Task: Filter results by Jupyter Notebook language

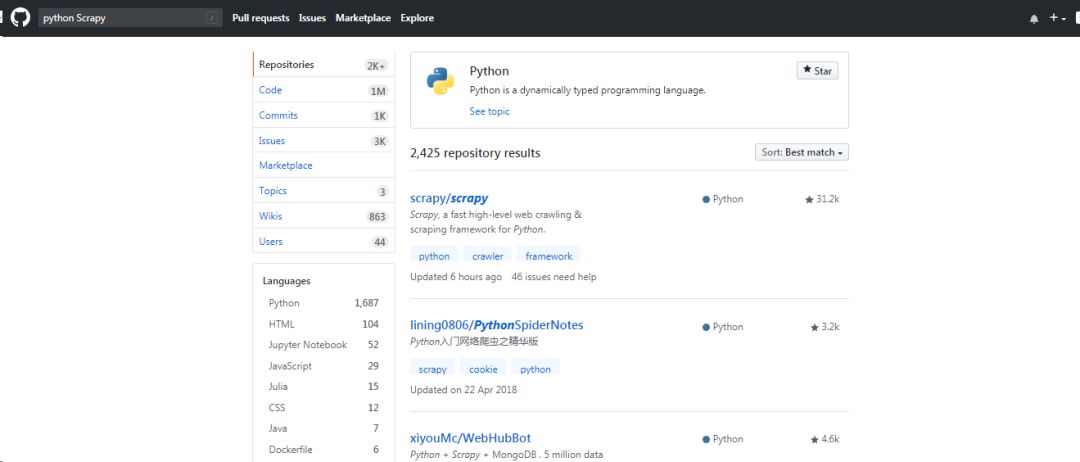Action: tap(324, 345)
